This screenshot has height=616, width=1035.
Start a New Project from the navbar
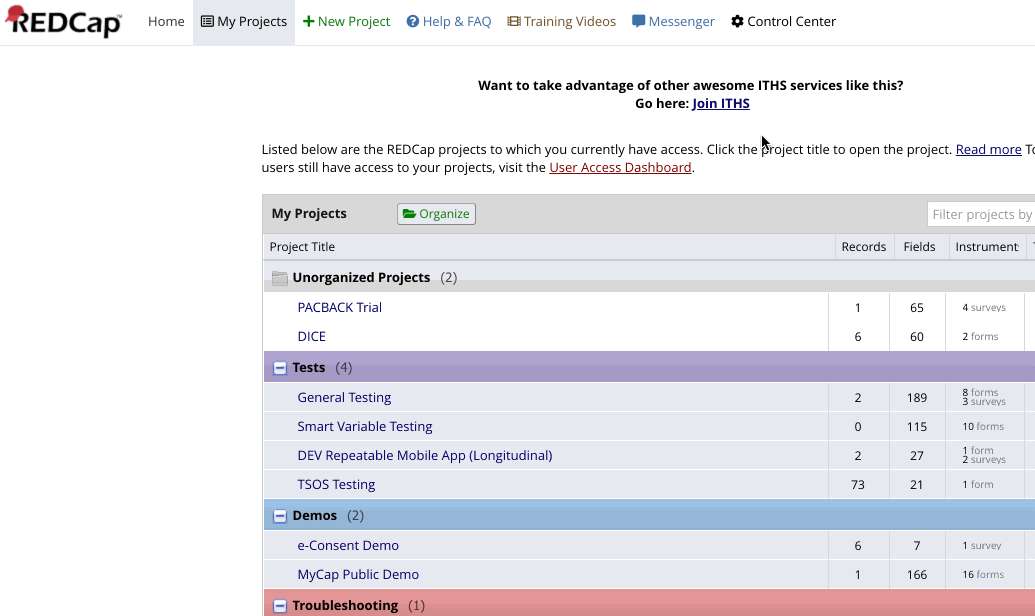coord(354,21)
